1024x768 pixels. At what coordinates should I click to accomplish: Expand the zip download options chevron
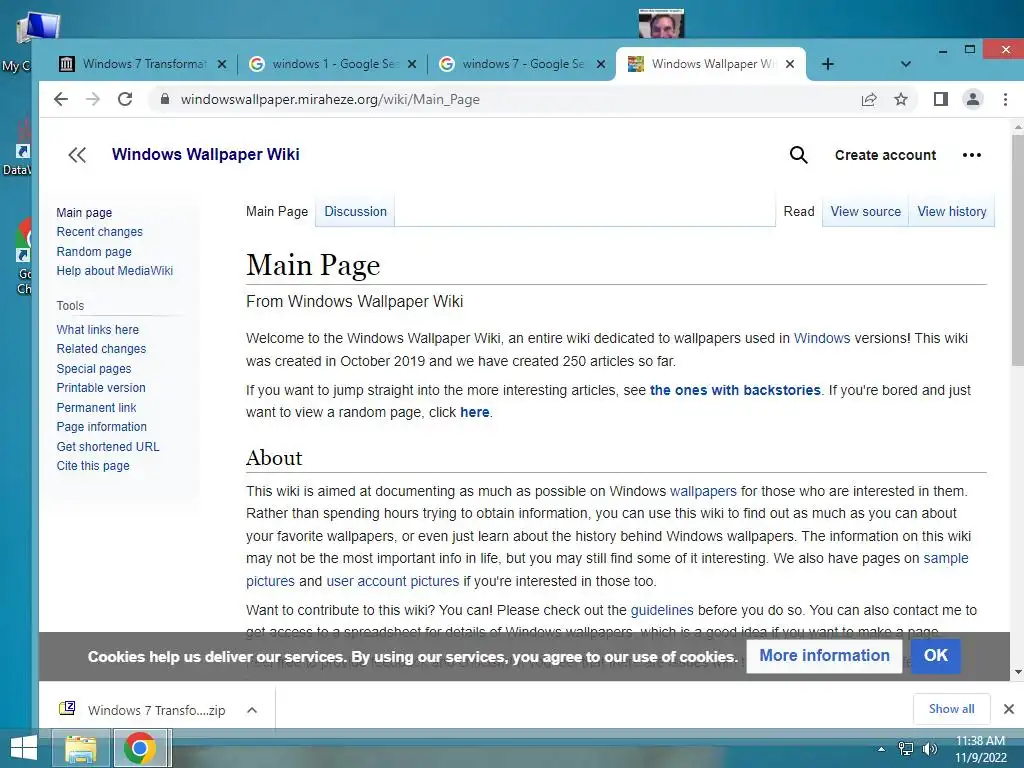click(x=252, y=710)
